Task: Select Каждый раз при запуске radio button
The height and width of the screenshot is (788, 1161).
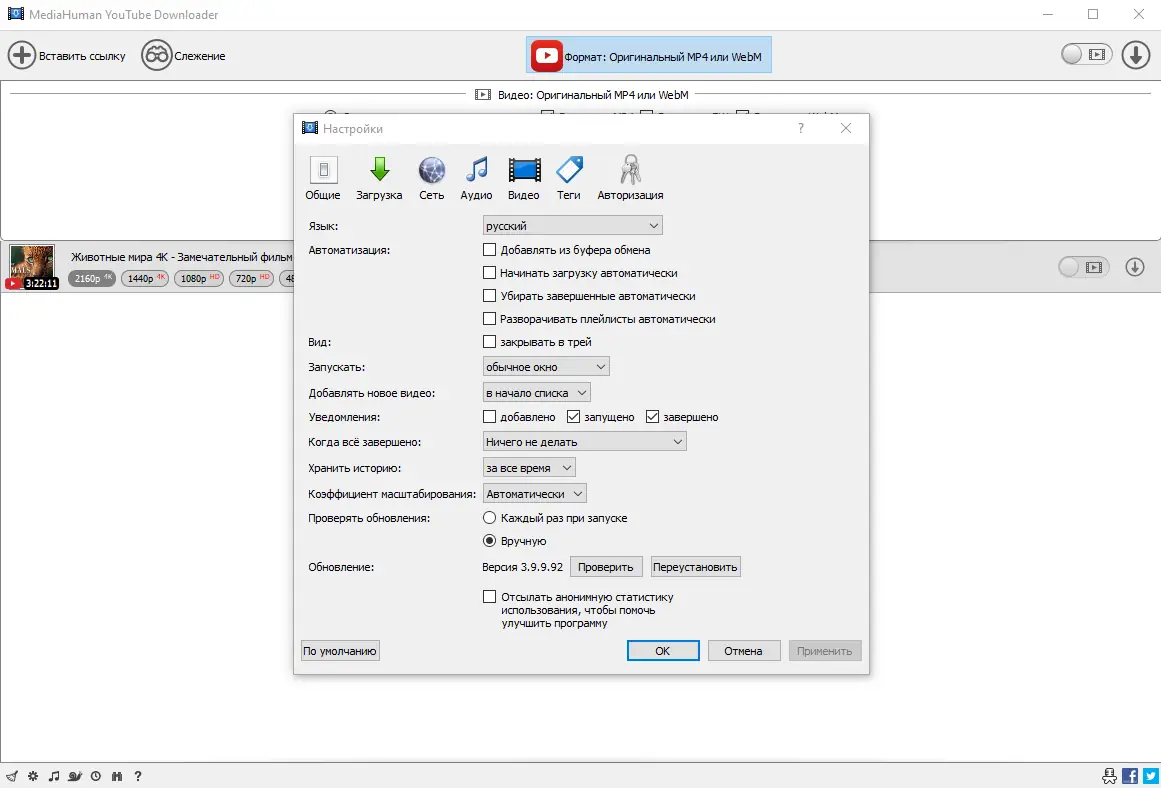Action: [489, 518]
